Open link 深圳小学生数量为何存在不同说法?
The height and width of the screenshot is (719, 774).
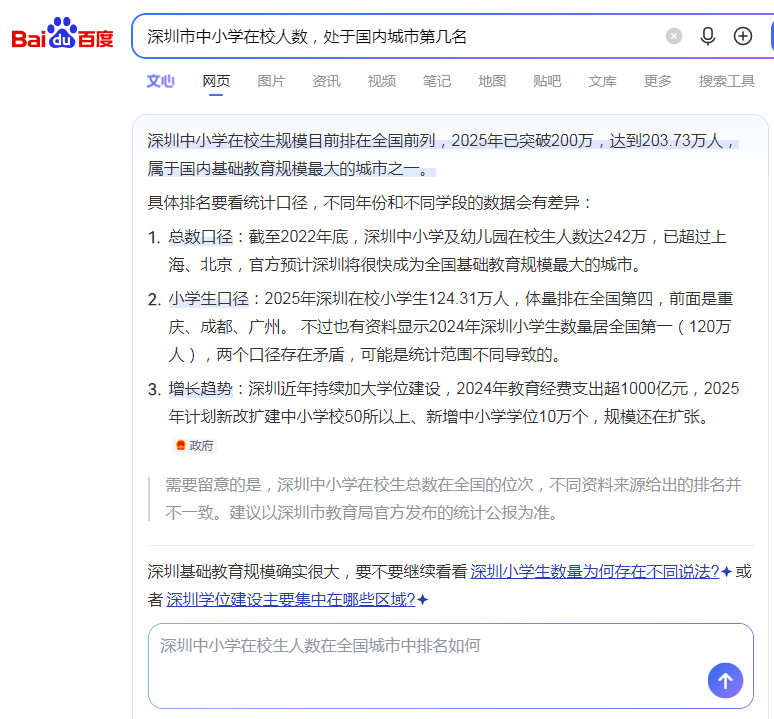(595, 571)
